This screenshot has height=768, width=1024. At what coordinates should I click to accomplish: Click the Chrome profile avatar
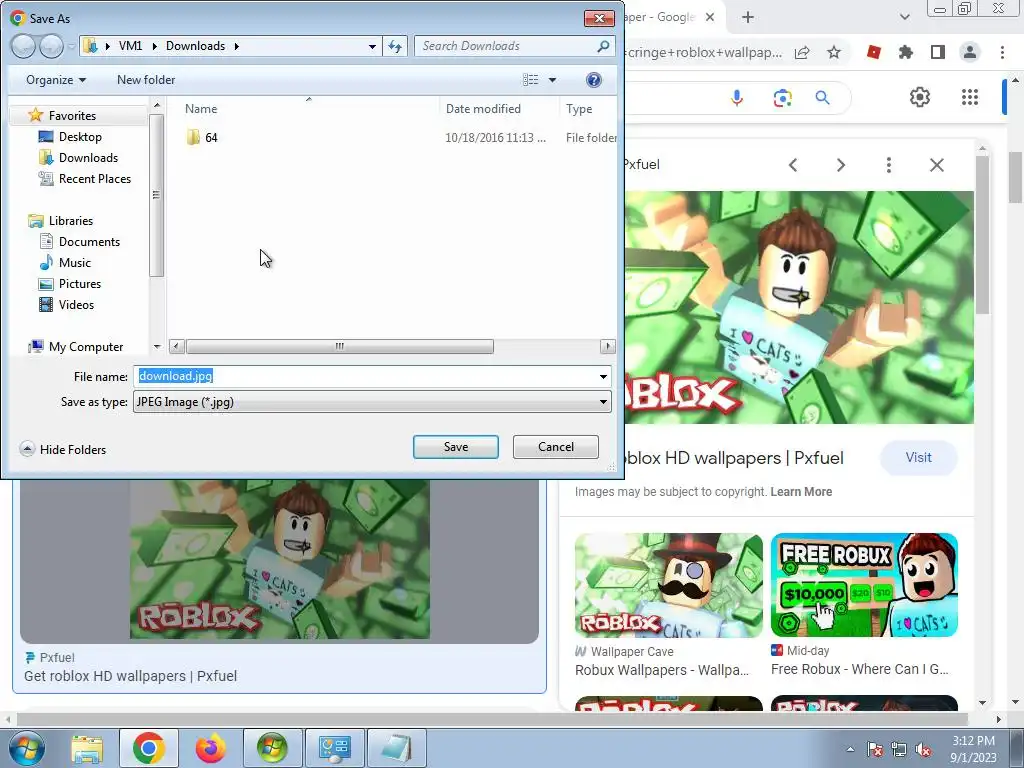970,52
